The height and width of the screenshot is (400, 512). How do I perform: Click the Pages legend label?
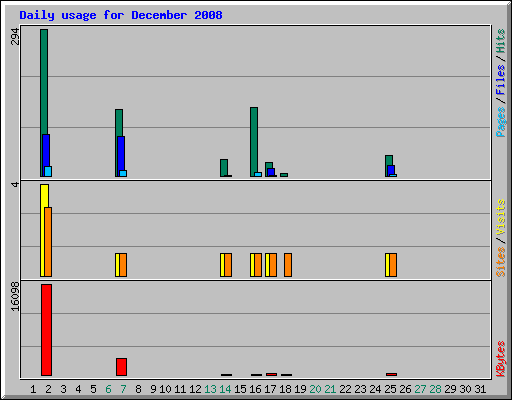tap(500, 122)
